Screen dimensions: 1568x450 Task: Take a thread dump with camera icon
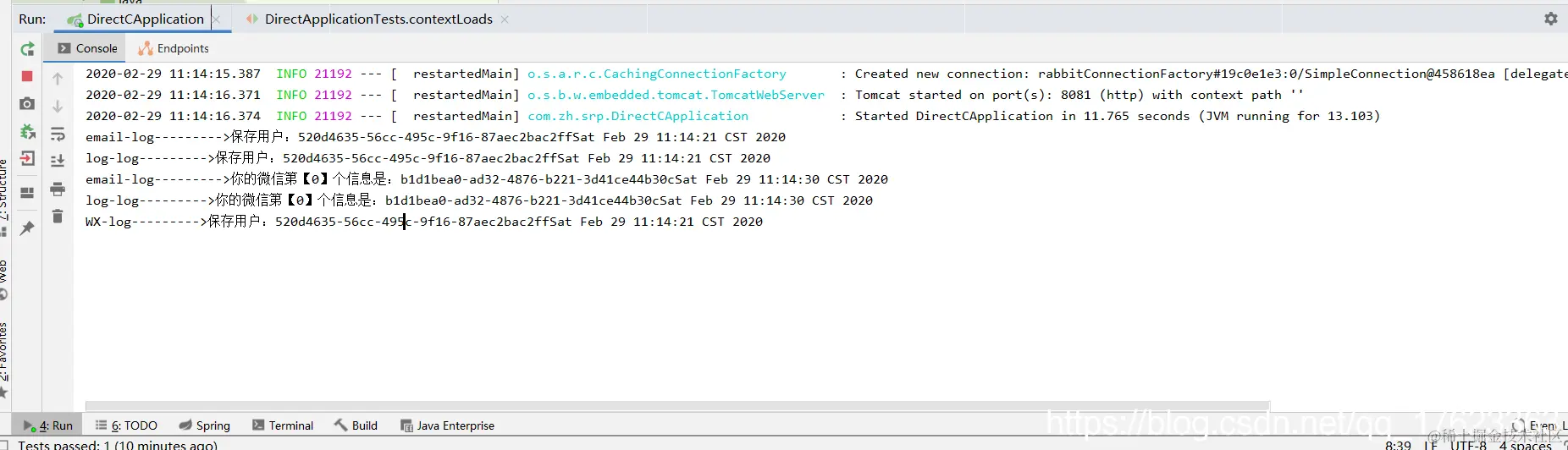[x=27, y=103]
